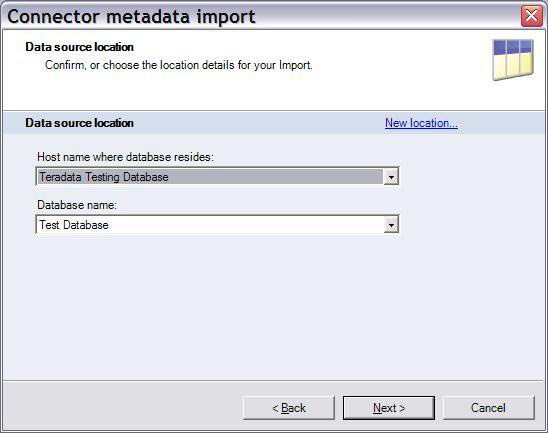Click the Confirm or choose location description text

point(179,65)
